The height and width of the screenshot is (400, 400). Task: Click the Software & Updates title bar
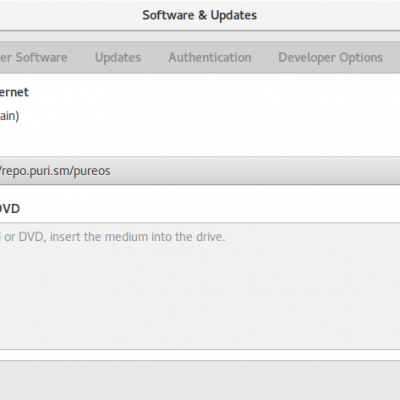[x=200, y=15]
